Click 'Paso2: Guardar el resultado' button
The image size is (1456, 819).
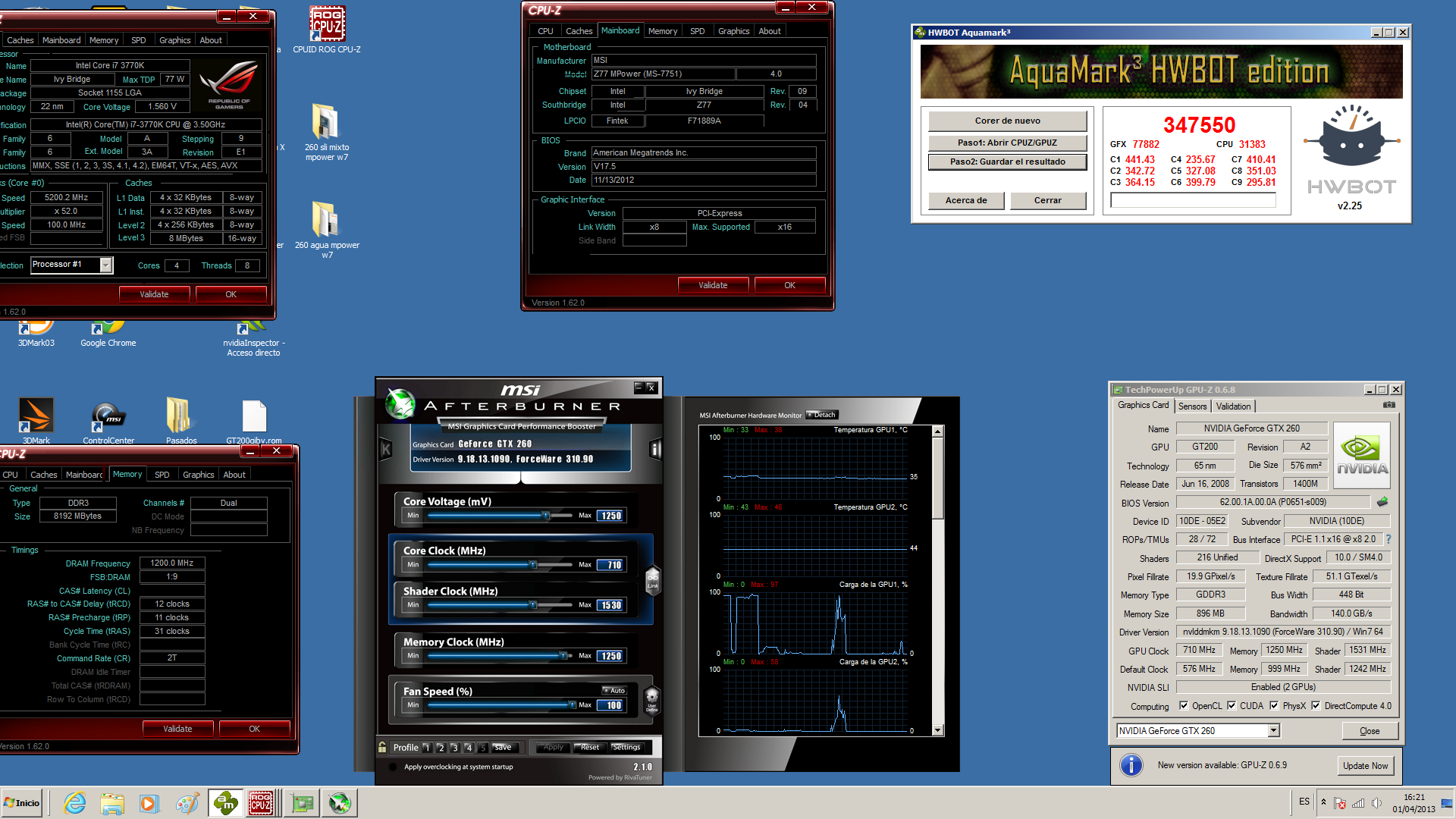point(1007,162)
